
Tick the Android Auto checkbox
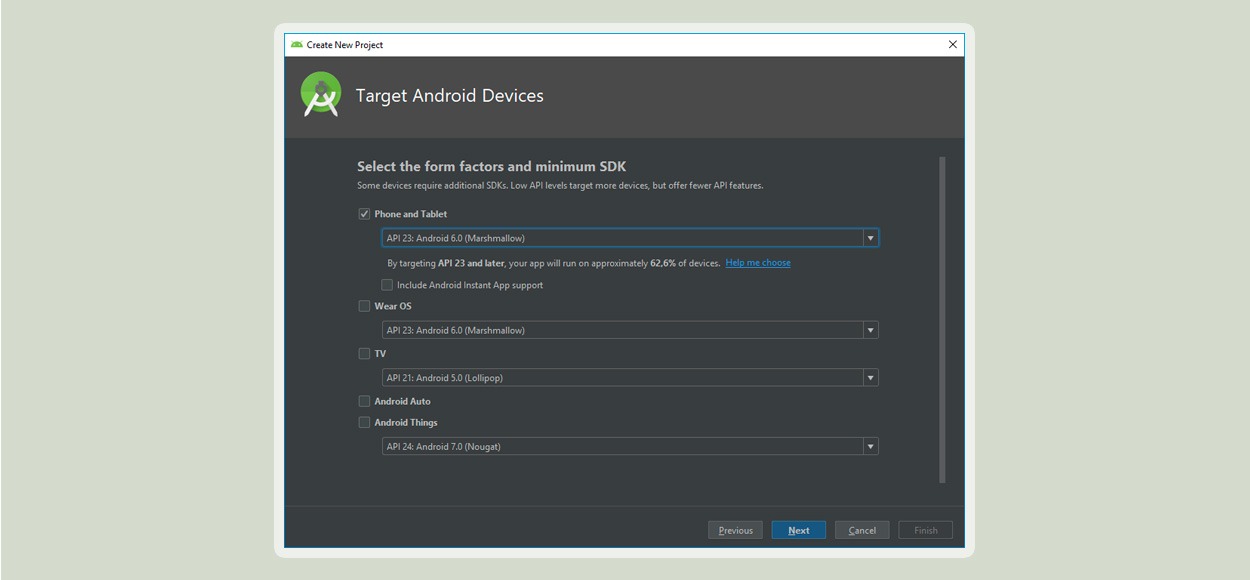(364, 401)
